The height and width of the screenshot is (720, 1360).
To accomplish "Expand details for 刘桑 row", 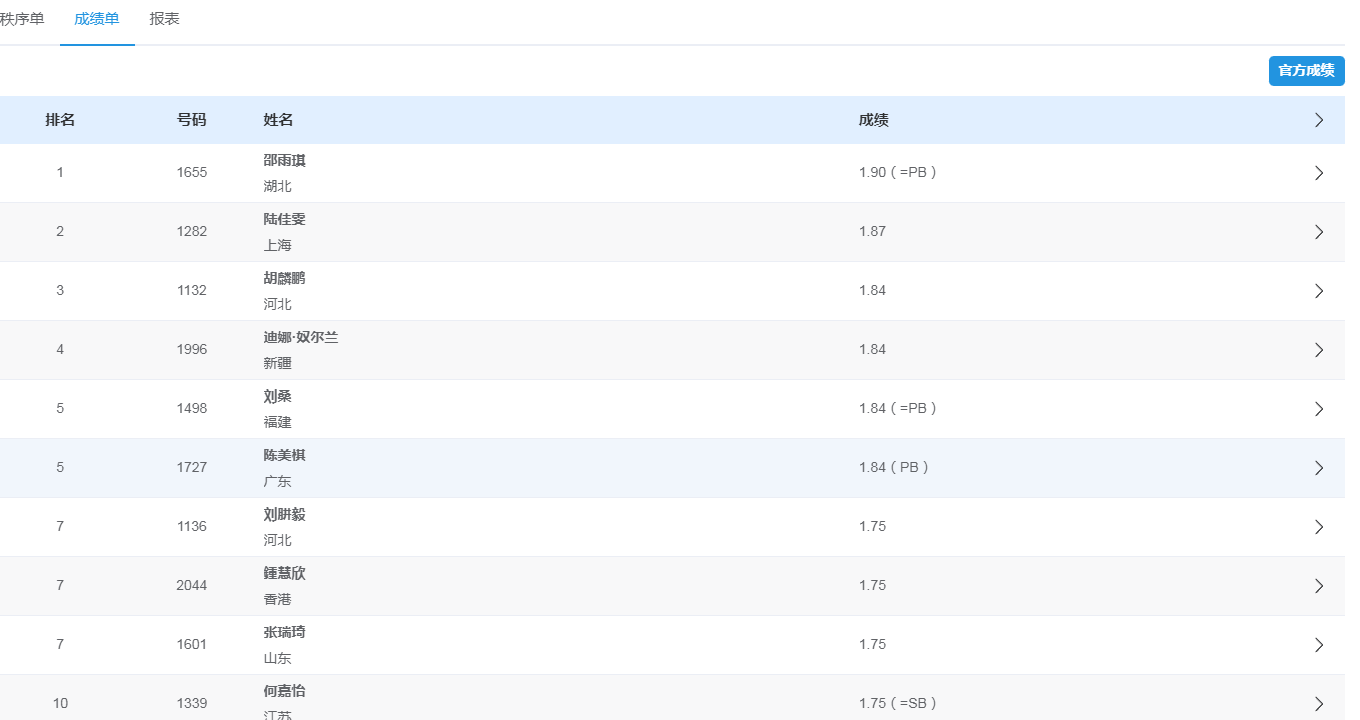I will pos(1319,409).
